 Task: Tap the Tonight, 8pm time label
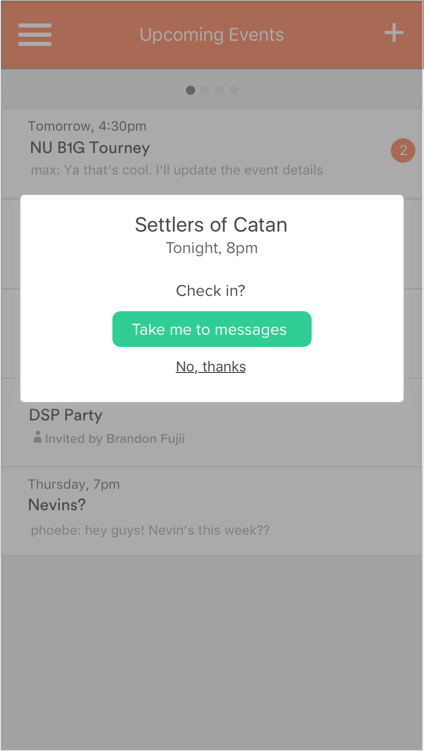click(212, 248)
